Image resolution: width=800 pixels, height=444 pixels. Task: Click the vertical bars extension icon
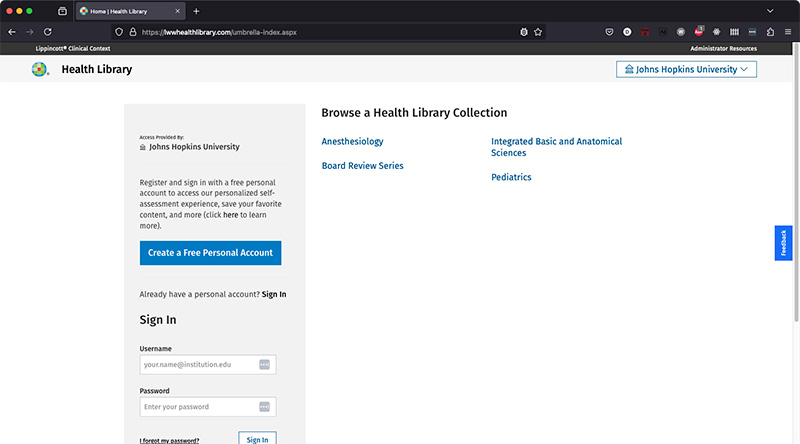(x=734, y=32)
